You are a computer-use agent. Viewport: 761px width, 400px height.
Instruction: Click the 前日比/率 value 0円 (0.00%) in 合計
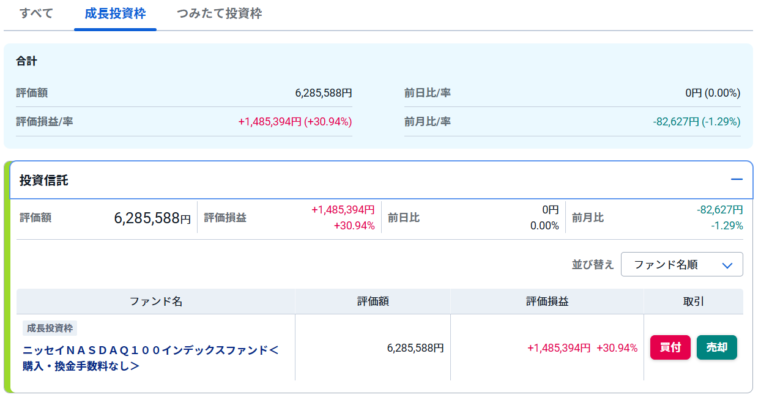coord(712,93)
